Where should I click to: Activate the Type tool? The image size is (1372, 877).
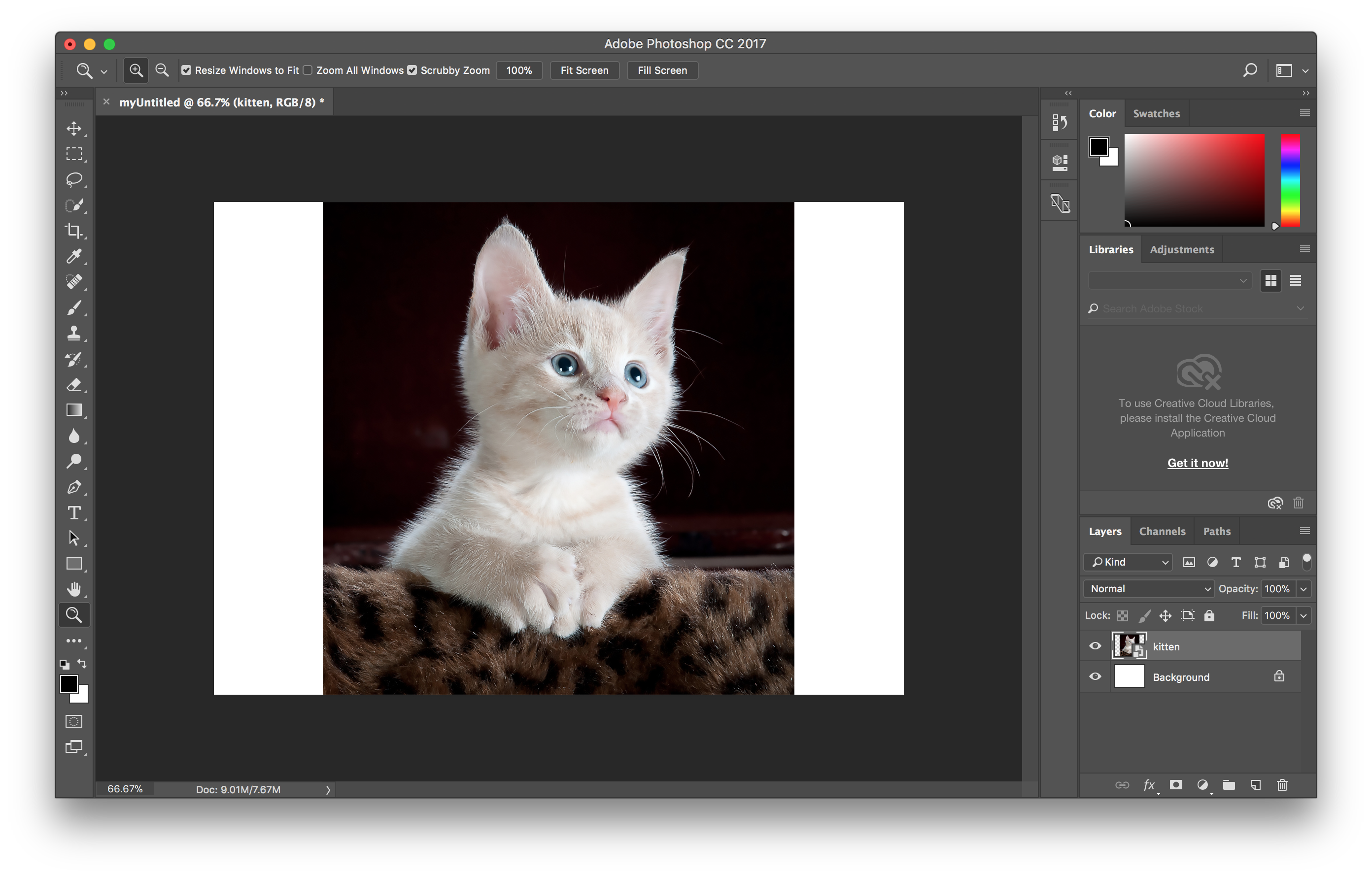pyautogui.click(x=74, y=512)
